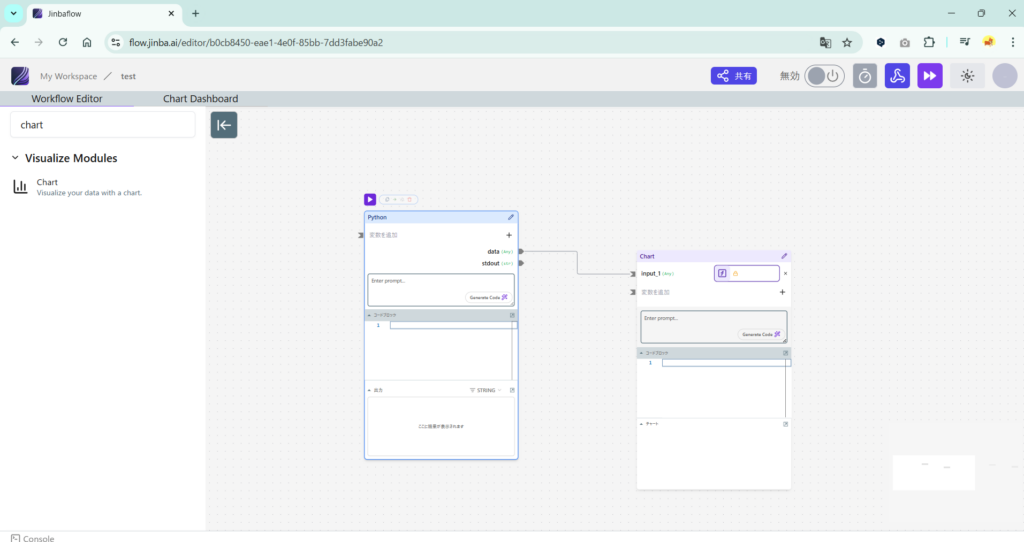Screen dimensions: 1024x542
Task: Click the share button
Action: pyautogui.click(x=734, y=76)
